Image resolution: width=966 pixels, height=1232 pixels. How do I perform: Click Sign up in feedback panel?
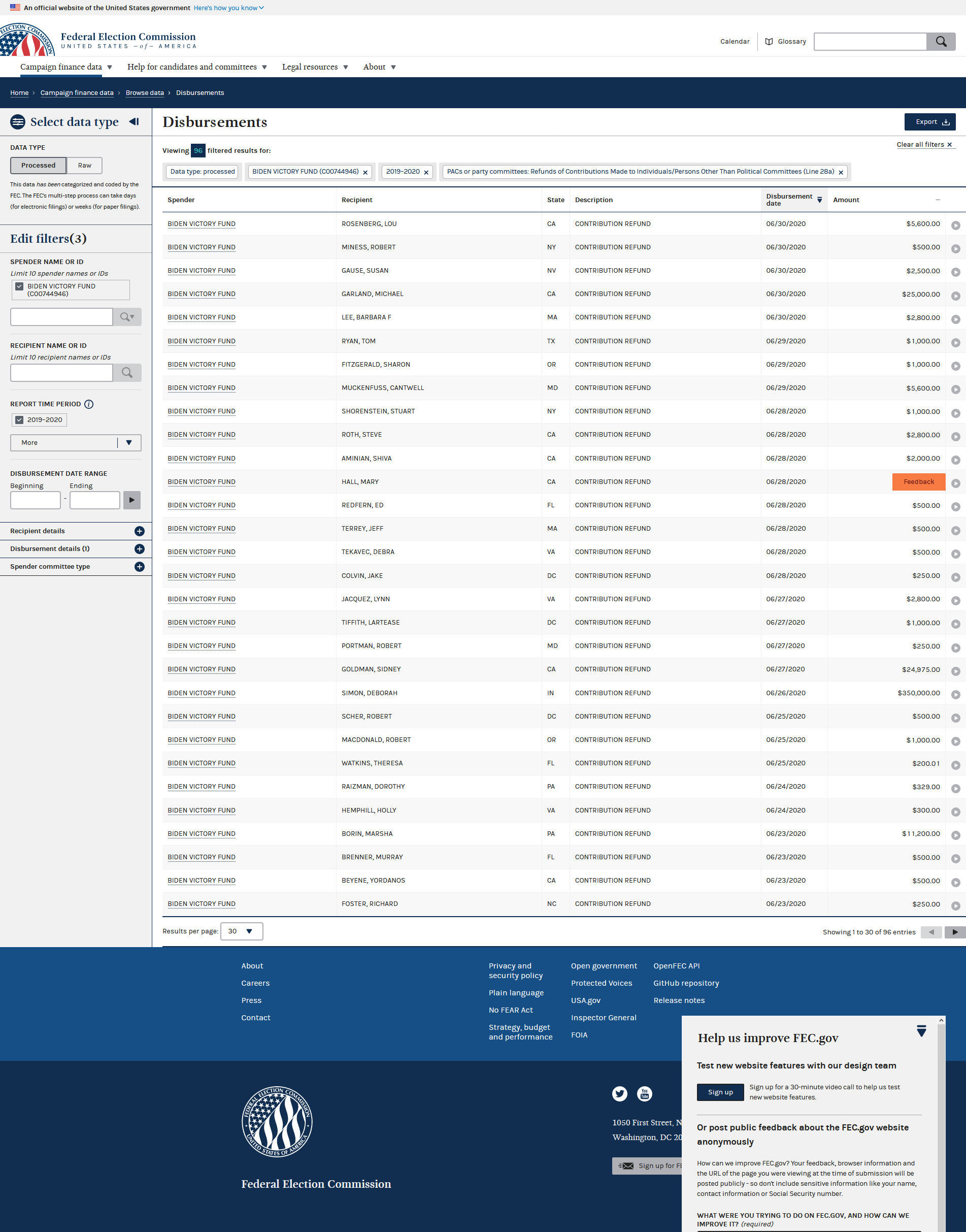[x=720, y=1092]
